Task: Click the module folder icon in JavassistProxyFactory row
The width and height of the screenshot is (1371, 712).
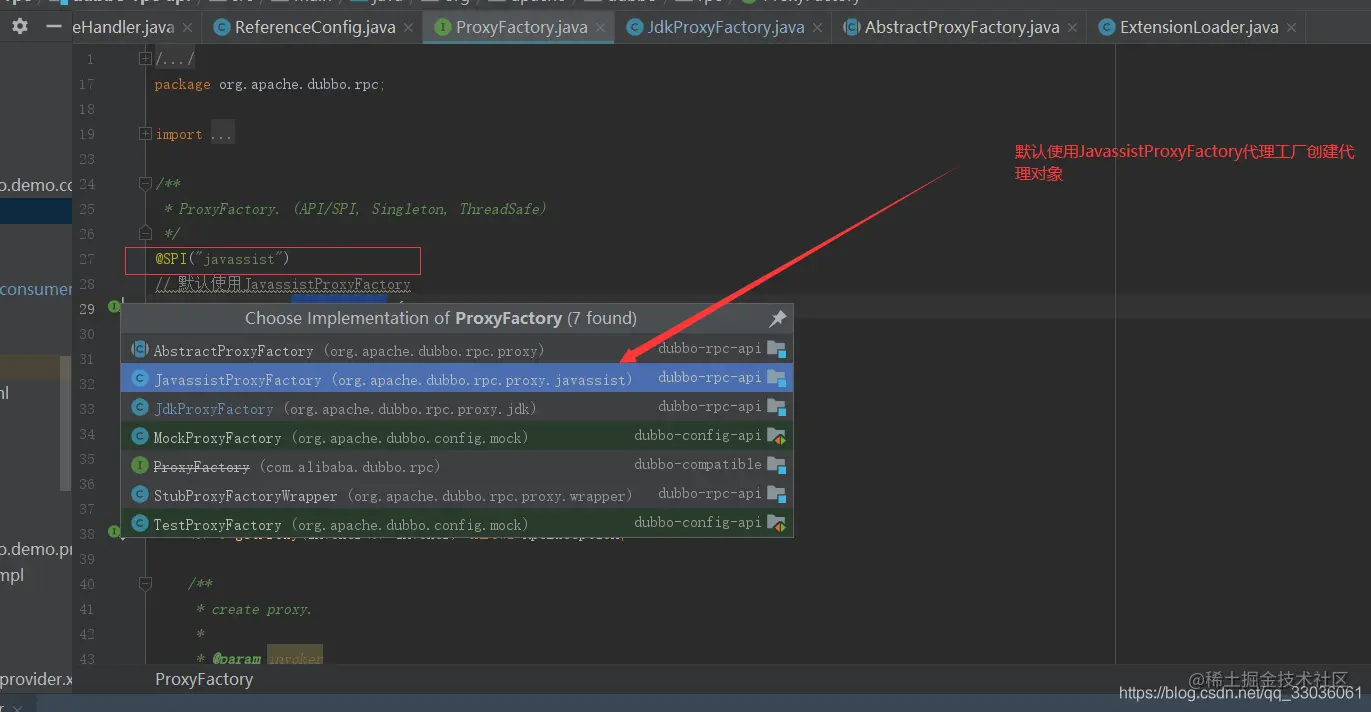Action: 776,379
